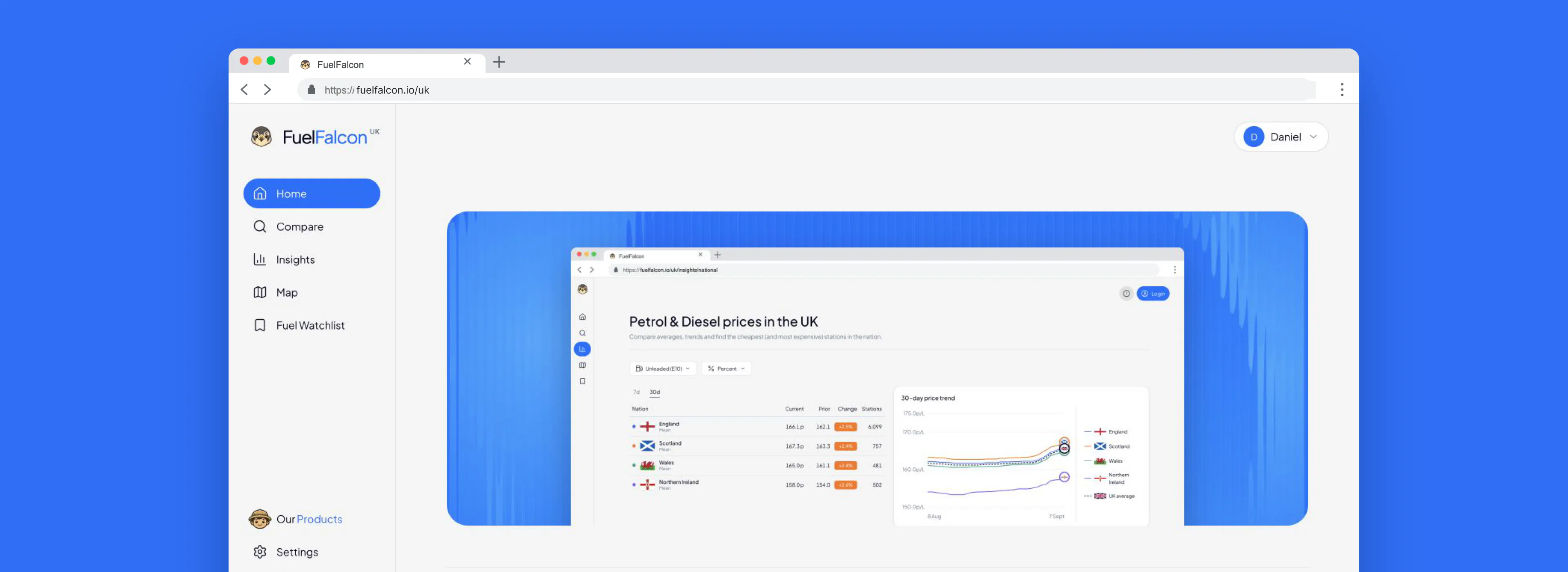The image size is (1568, 572).
Task: Expand the Daniel account dropdown
Action: coord(1281,137)
